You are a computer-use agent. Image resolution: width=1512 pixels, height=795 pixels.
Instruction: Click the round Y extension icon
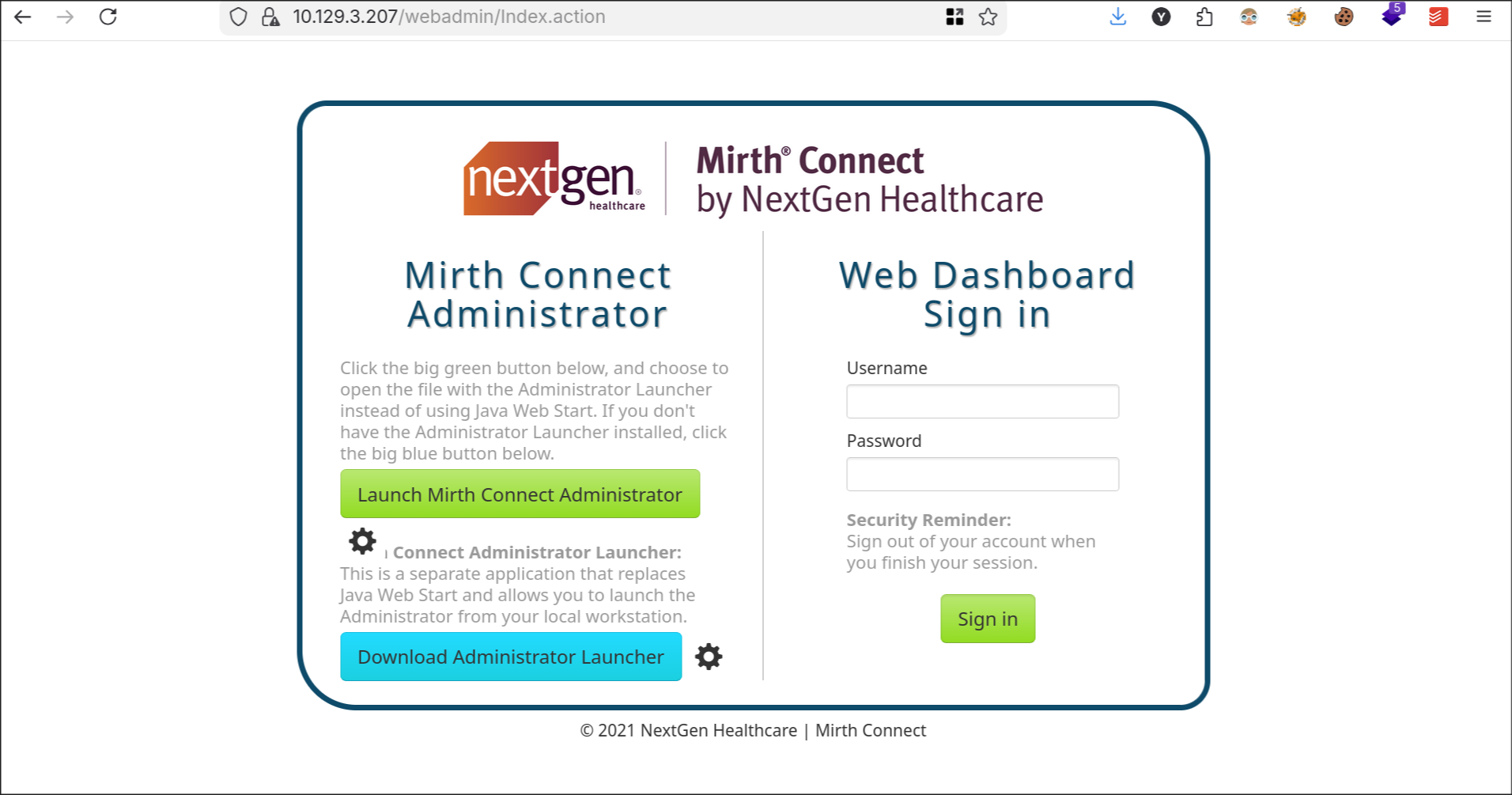click(x=1161, y=17)
